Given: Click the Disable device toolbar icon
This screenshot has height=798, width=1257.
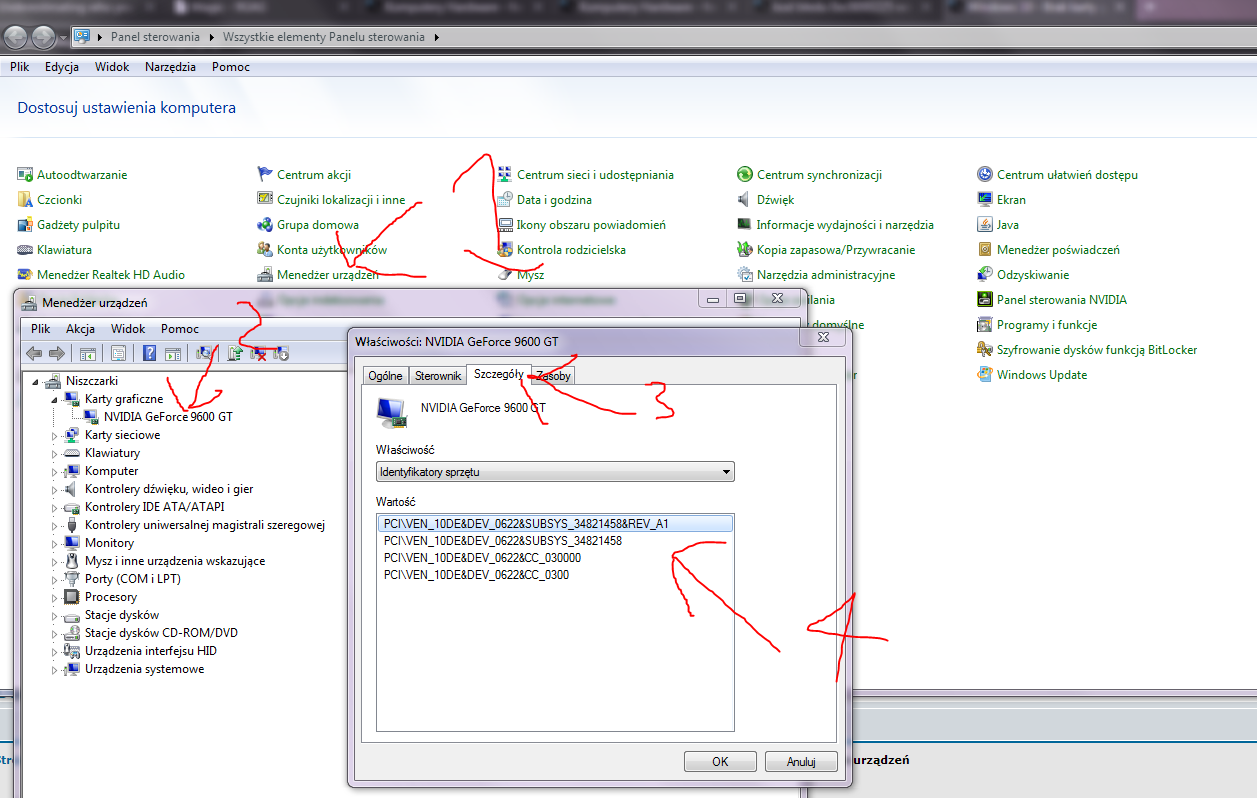Looking at the screenshot, I should pyautogui.click(x=281, y=353).
